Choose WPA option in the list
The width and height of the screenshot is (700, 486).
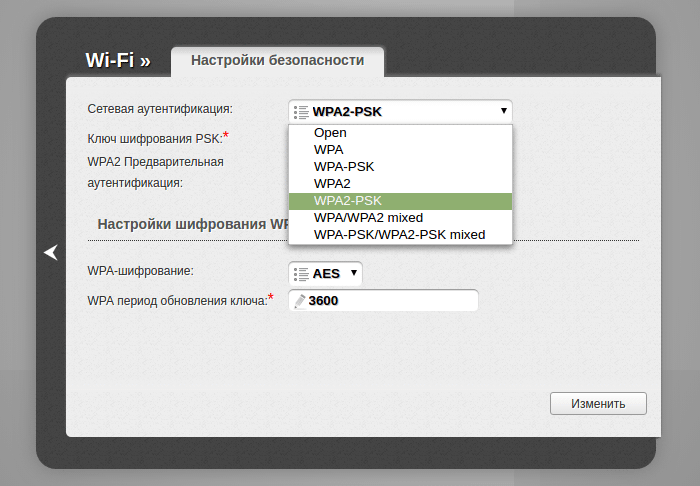pyautogui.click(x=400, y=150)
